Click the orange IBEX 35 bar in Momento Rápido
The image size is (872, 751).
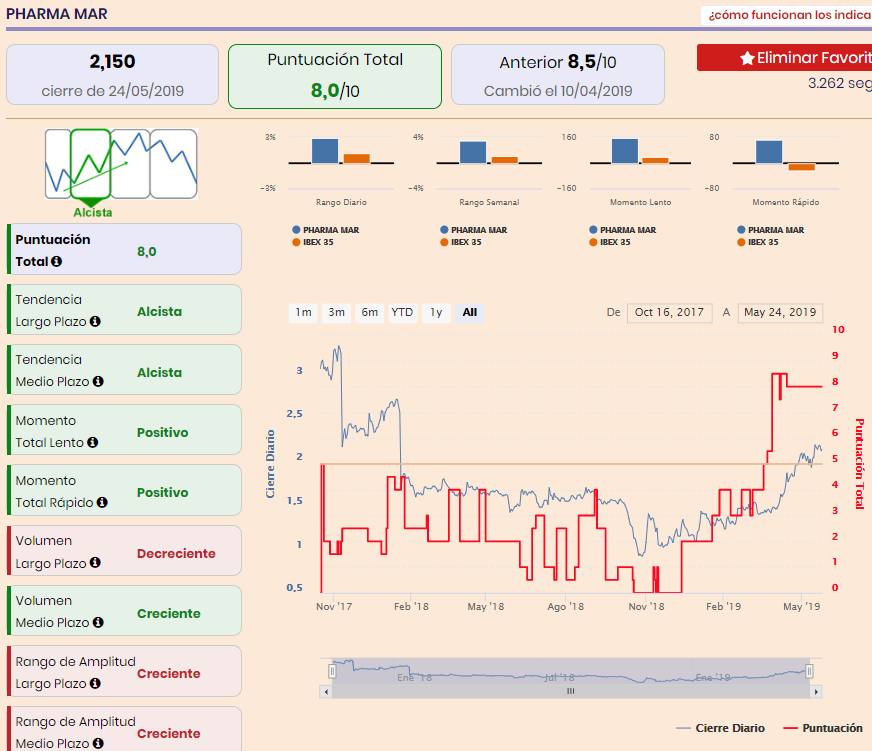801,167
